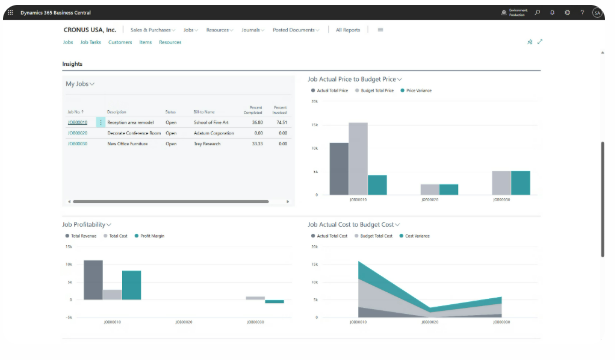Screen dimensions: 615x360
Task: Toggle Actual Total Price legend item
Action: point(329,91)
